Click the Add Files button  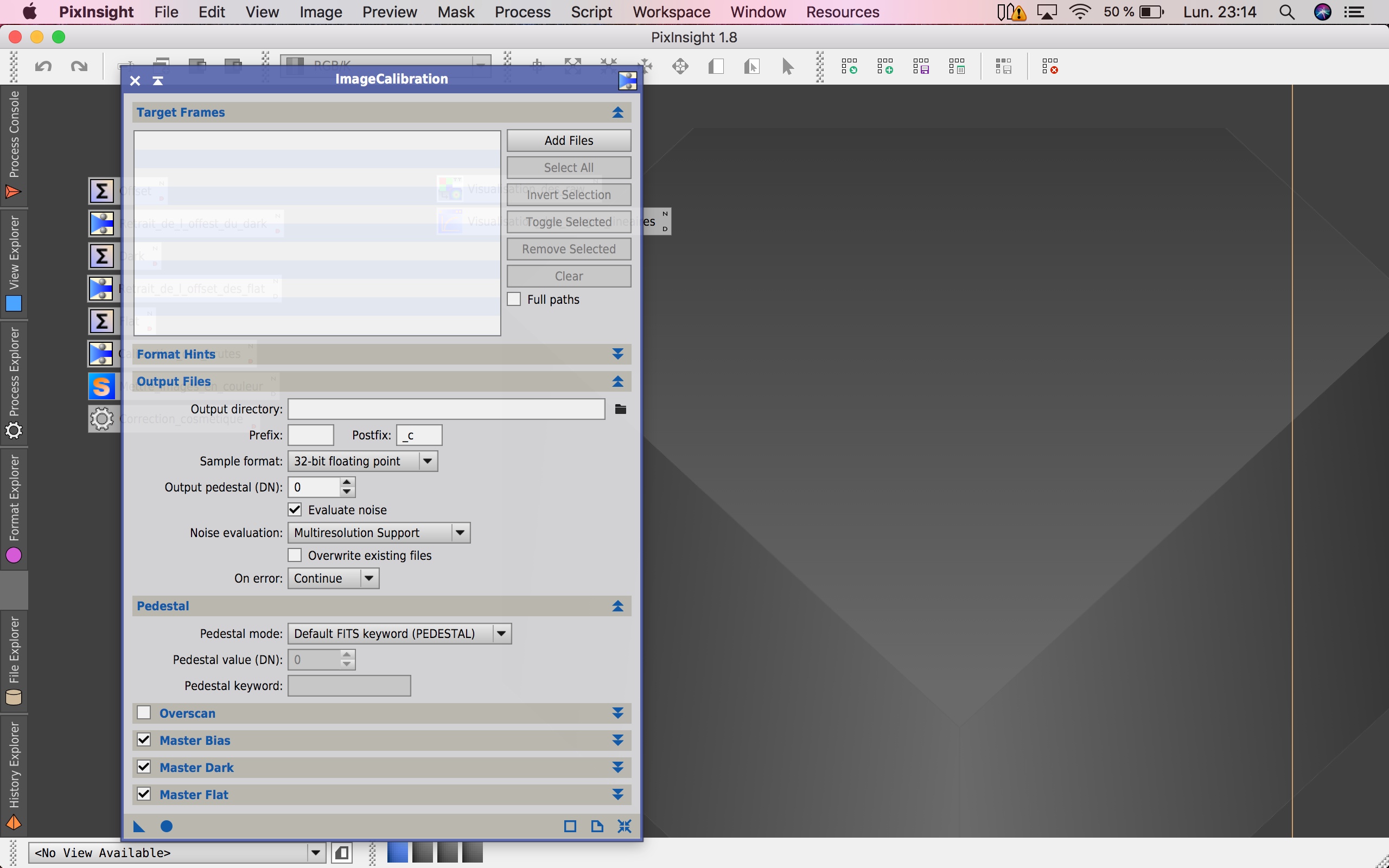point(568,141)
